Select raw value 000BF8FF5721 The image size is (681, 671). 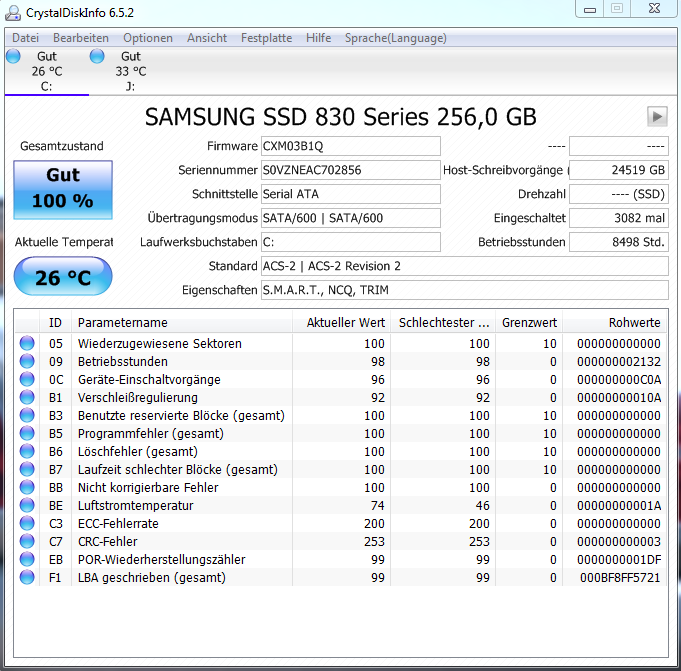click(x=620, y=578)
